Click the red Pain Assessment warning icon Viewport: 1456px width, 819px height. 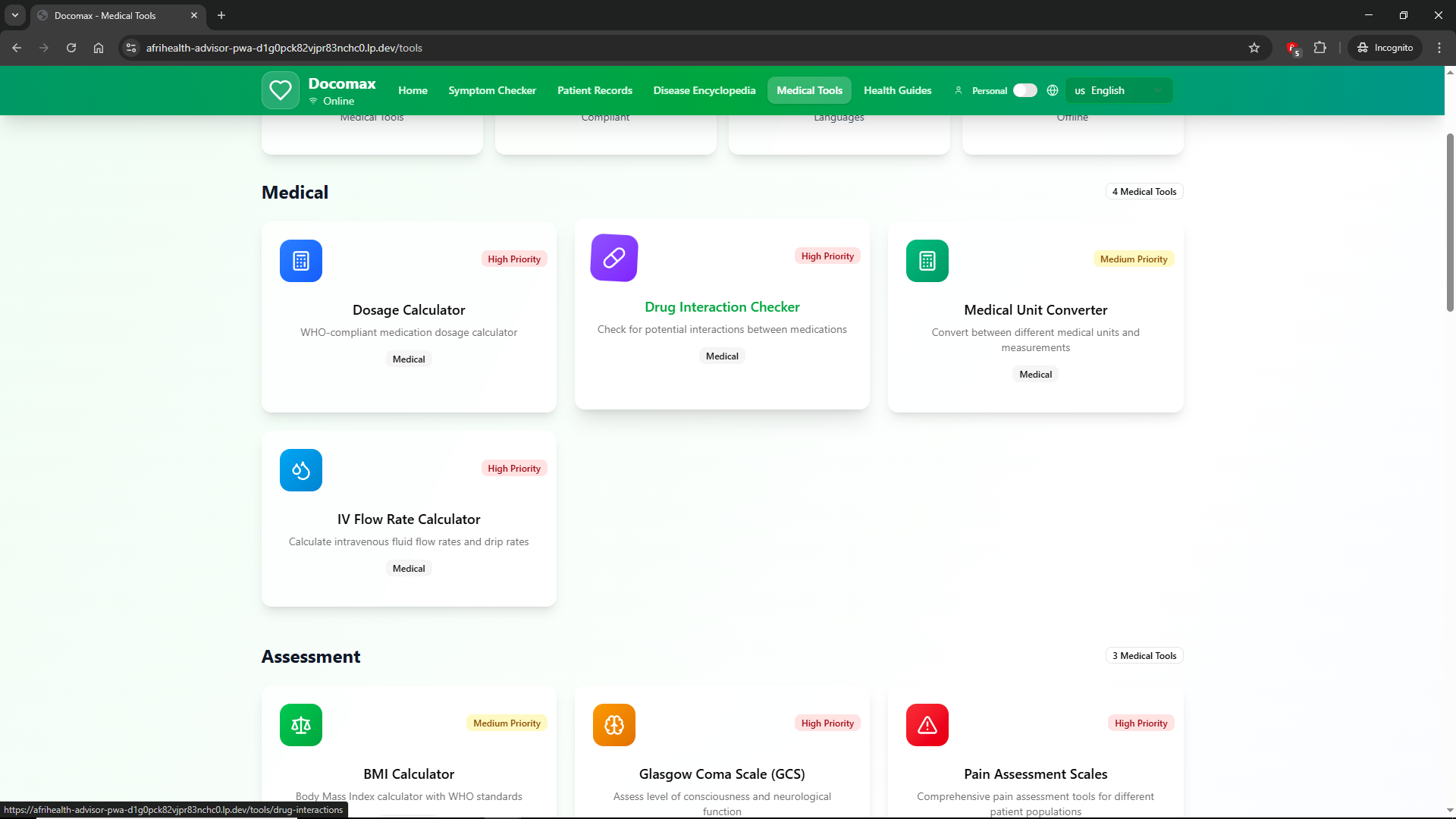[x=927, y=725]
